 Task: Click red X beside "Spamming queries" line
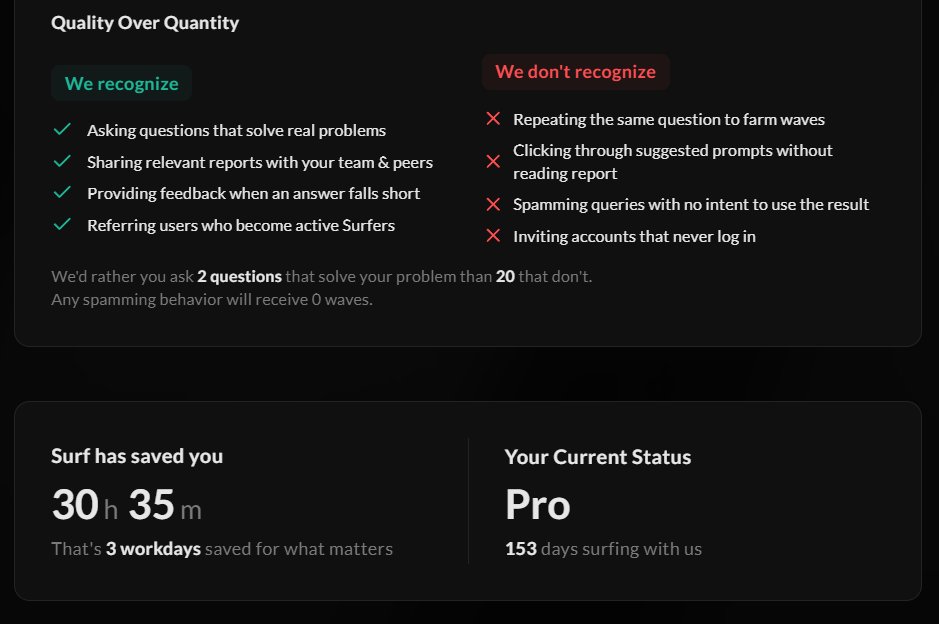pos(492,204)
